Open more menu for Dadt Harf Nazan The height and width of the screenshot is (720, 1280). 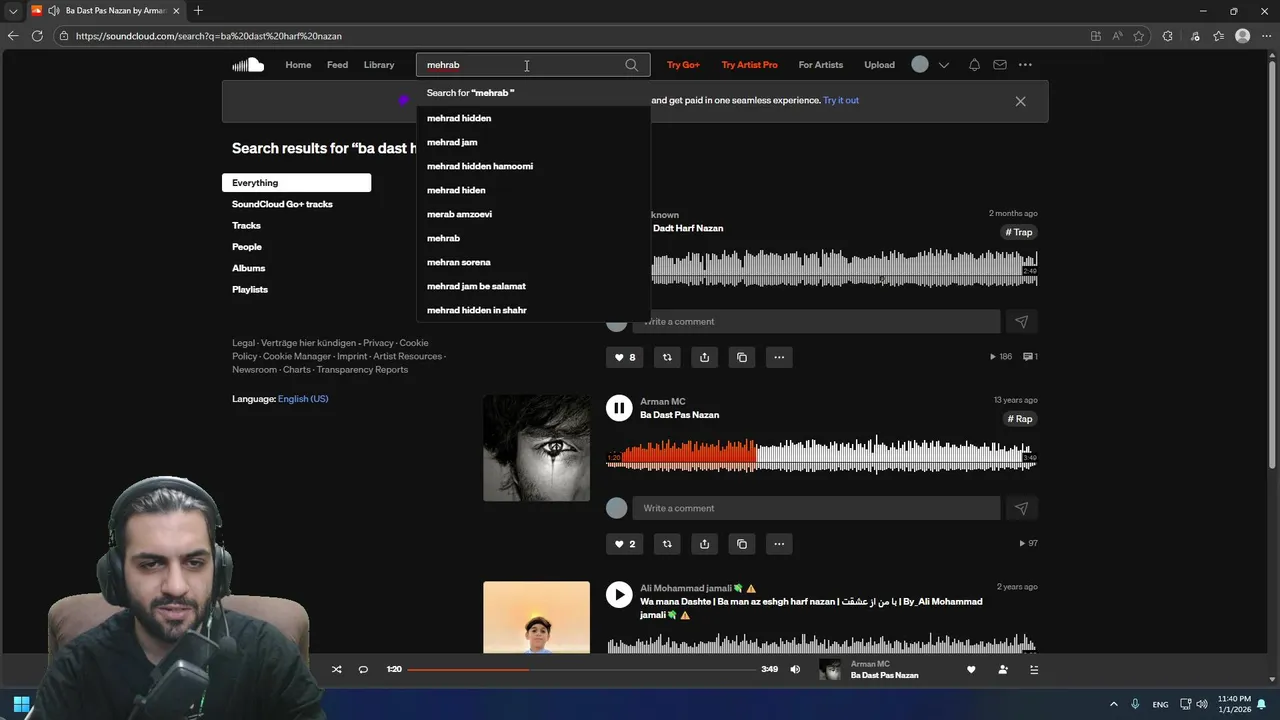779,357
